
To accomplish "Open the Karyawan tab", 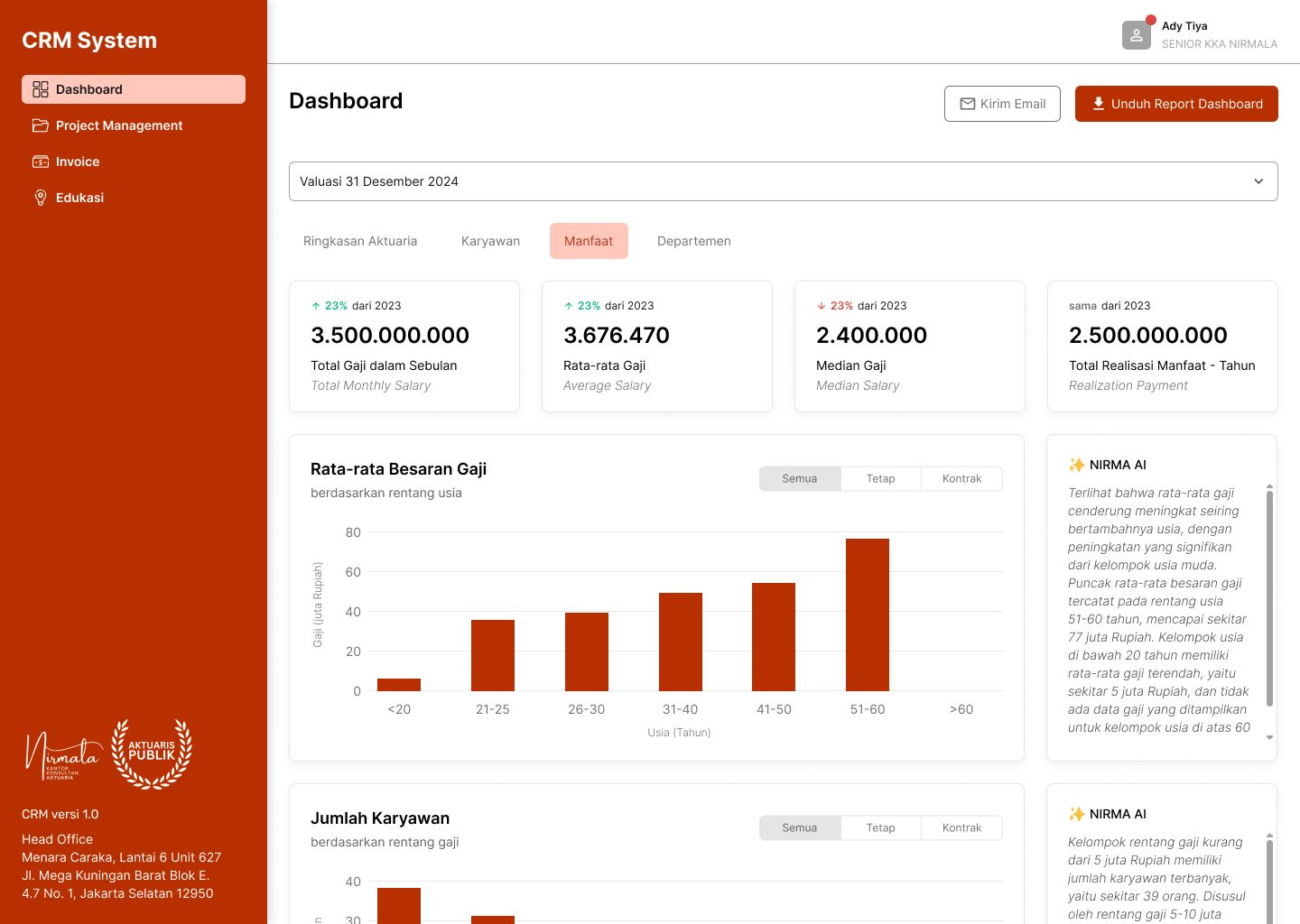I will [x=490, y=241].
